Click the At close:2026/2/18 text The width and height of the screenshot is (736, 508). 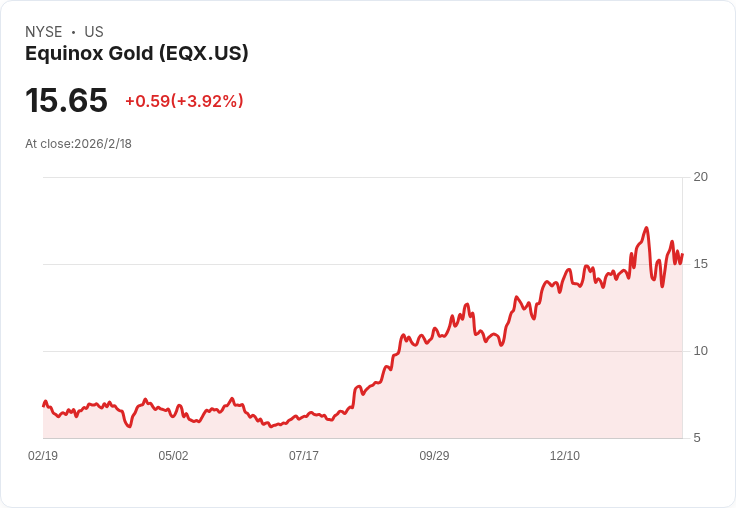pyautogui.click(x=78, y=144)
